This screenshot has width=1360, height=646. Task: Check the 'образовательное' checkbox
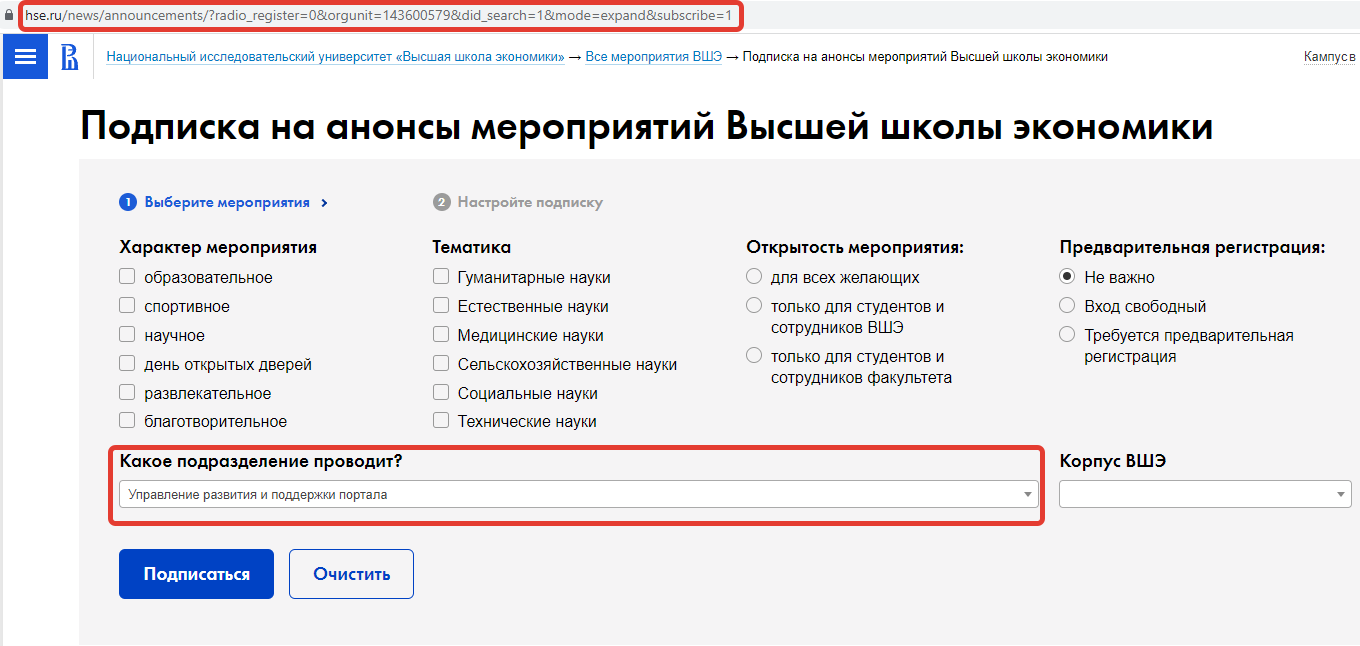pyautogui.click(x=127, y=277)
